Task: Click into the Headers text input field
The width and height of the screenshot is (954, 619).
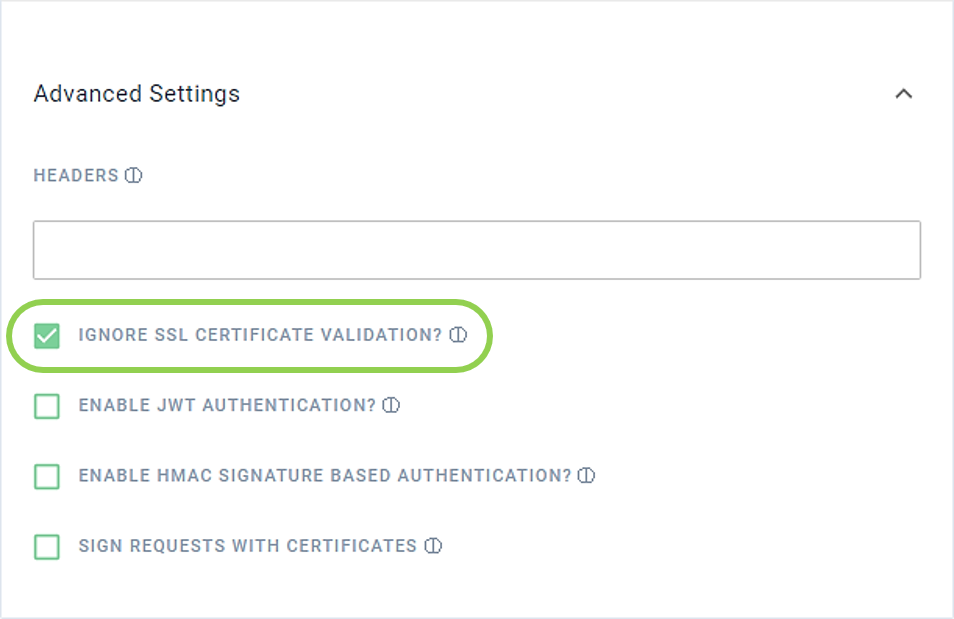Action: (476, 250)
